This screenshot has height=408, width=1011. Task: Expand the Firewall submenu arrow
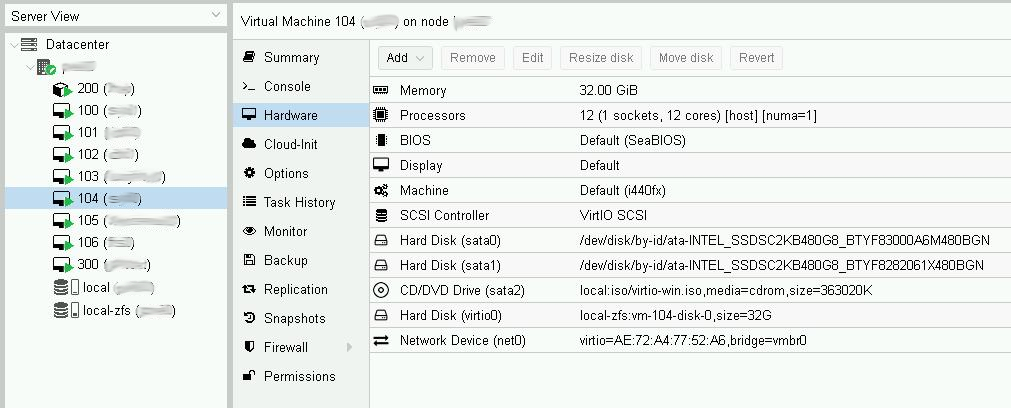[x=350, y=348]
